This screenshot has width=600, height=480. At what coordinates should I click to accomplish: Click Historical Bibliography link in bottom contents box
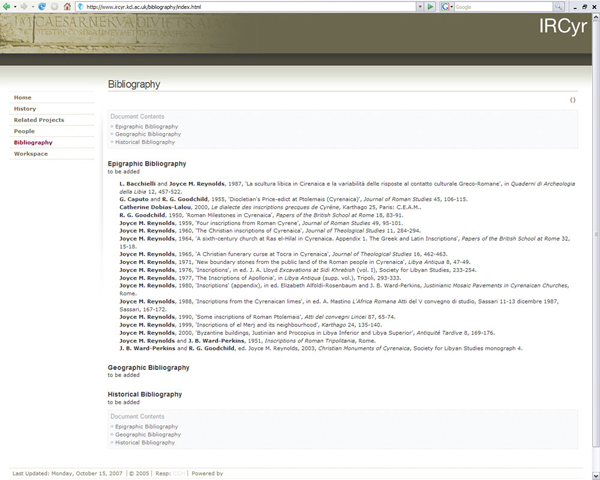point(146,443)
